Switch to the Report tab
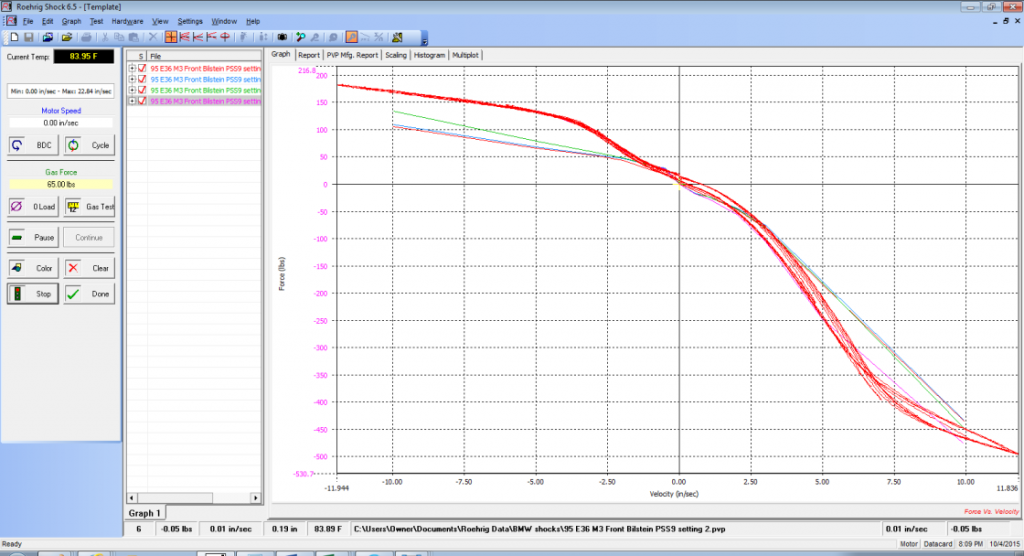The image size is (1024, 556). (309, 56)
